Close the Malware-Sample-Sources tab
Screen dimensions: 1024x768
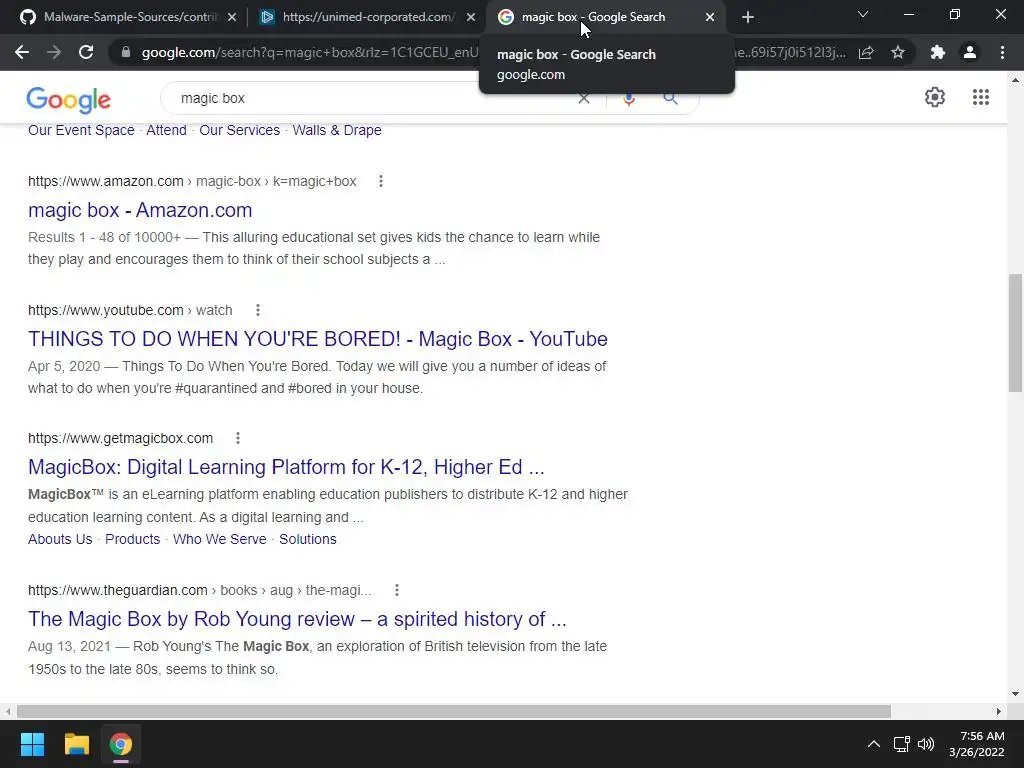(x=232, y=17)
